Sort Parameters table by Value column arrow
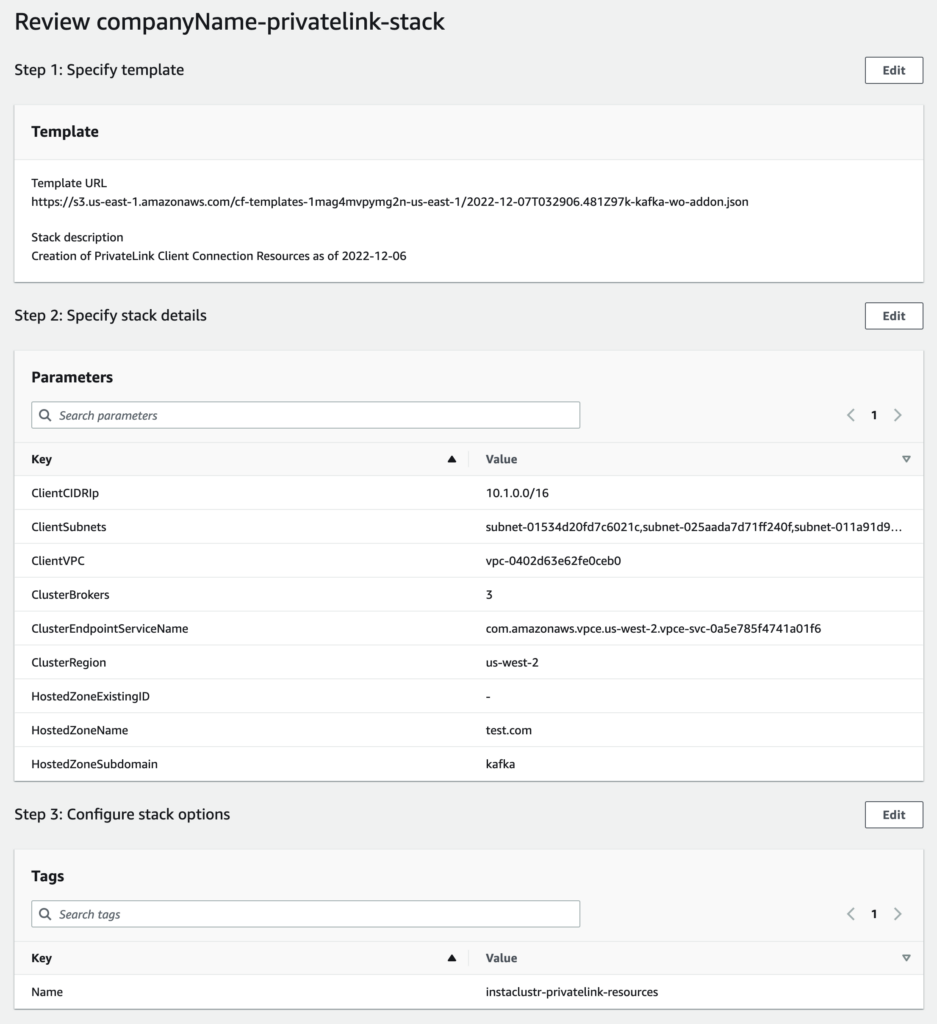The height and width of the screenshot is (1024, 937). 906,459
